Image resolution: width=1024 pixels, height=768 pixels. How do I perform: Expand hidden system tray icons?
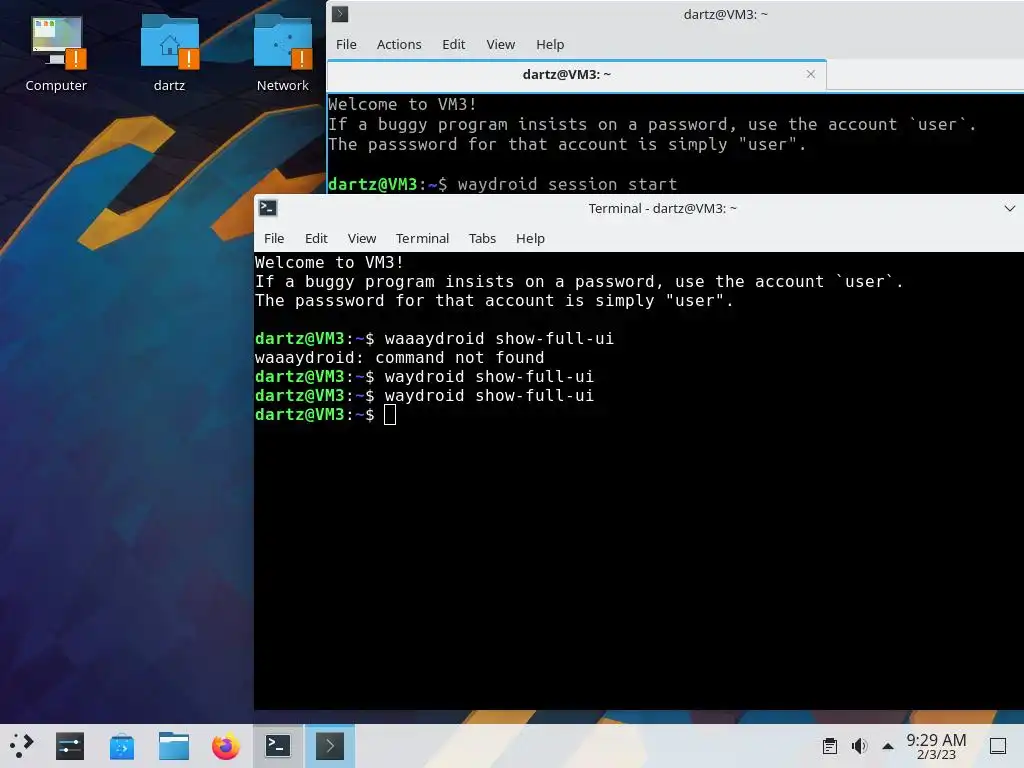click(x=888, y=746)
